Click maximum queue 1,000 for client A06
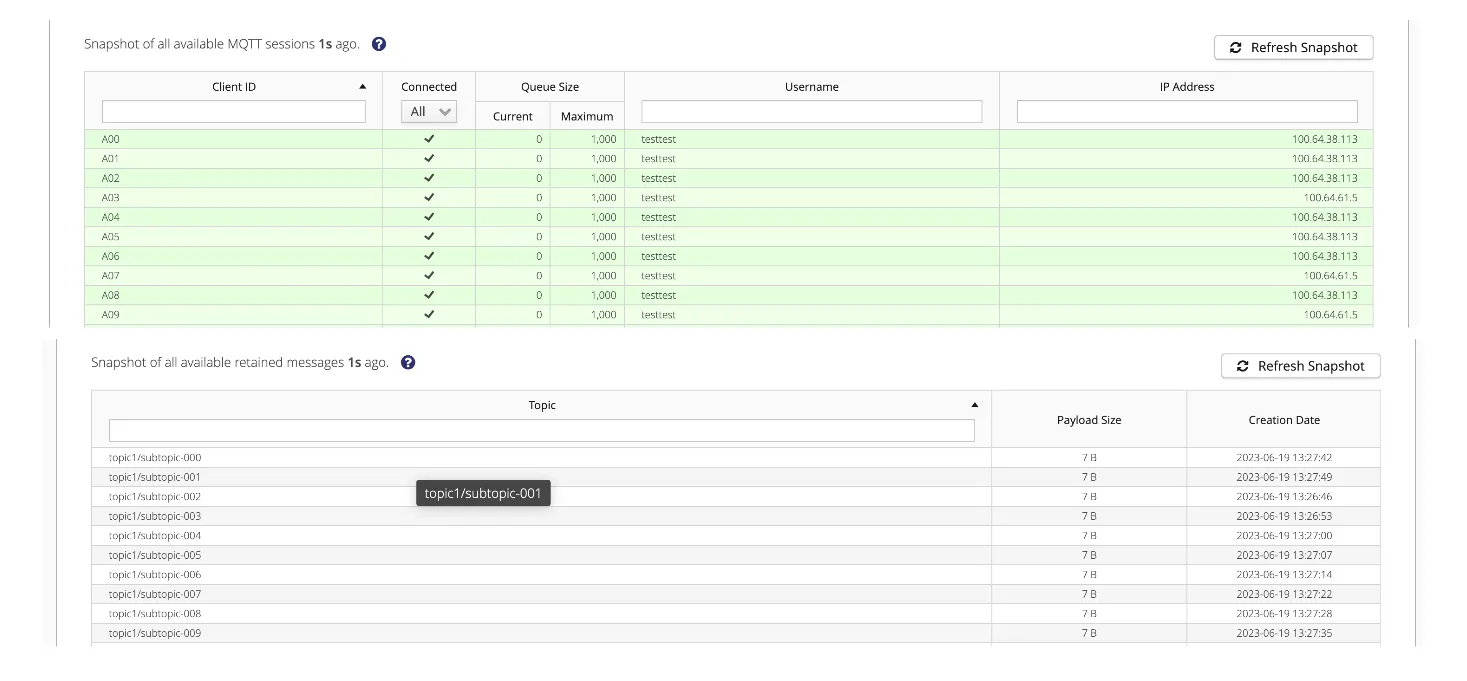 pos(603,256)
